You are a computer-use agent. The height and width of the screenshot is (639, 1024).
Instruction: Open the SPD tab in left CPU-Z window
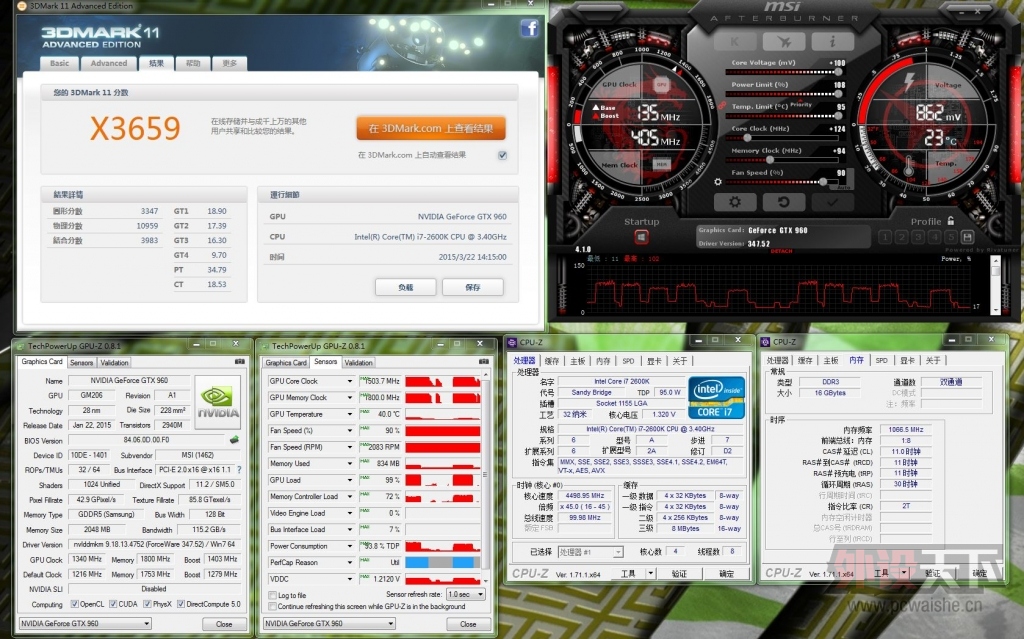point(628,361)
